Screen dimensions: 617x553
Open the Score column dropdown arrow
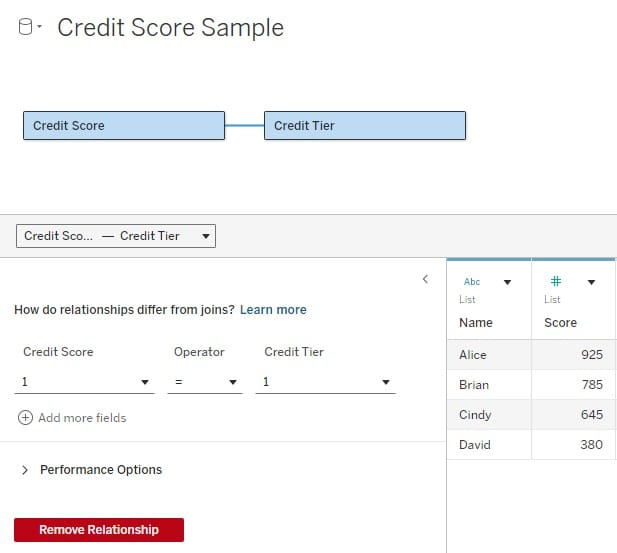(x=591, y=282)
